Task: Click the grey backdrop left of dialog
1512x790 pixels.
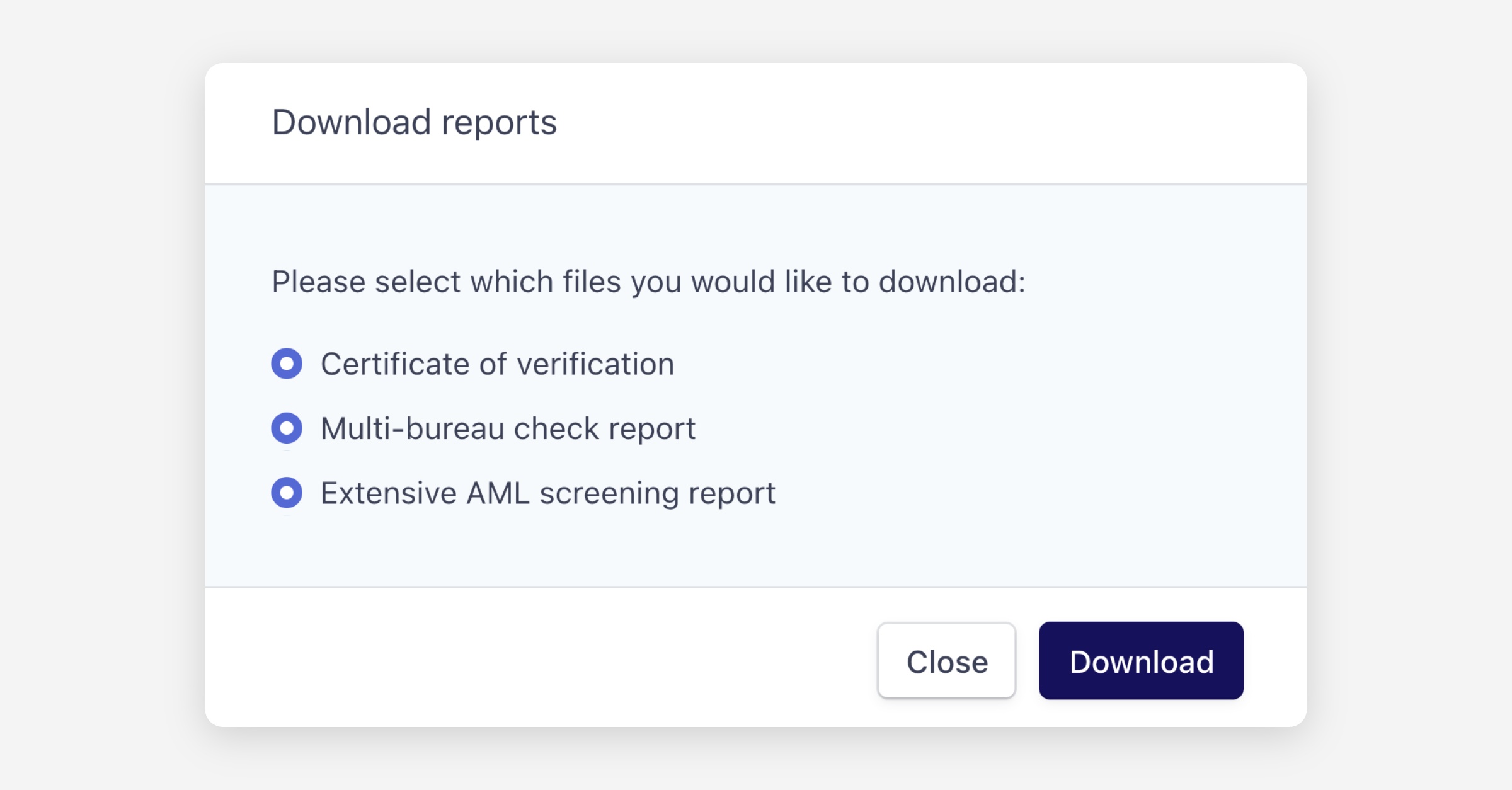Action: [x=101, y=395]
